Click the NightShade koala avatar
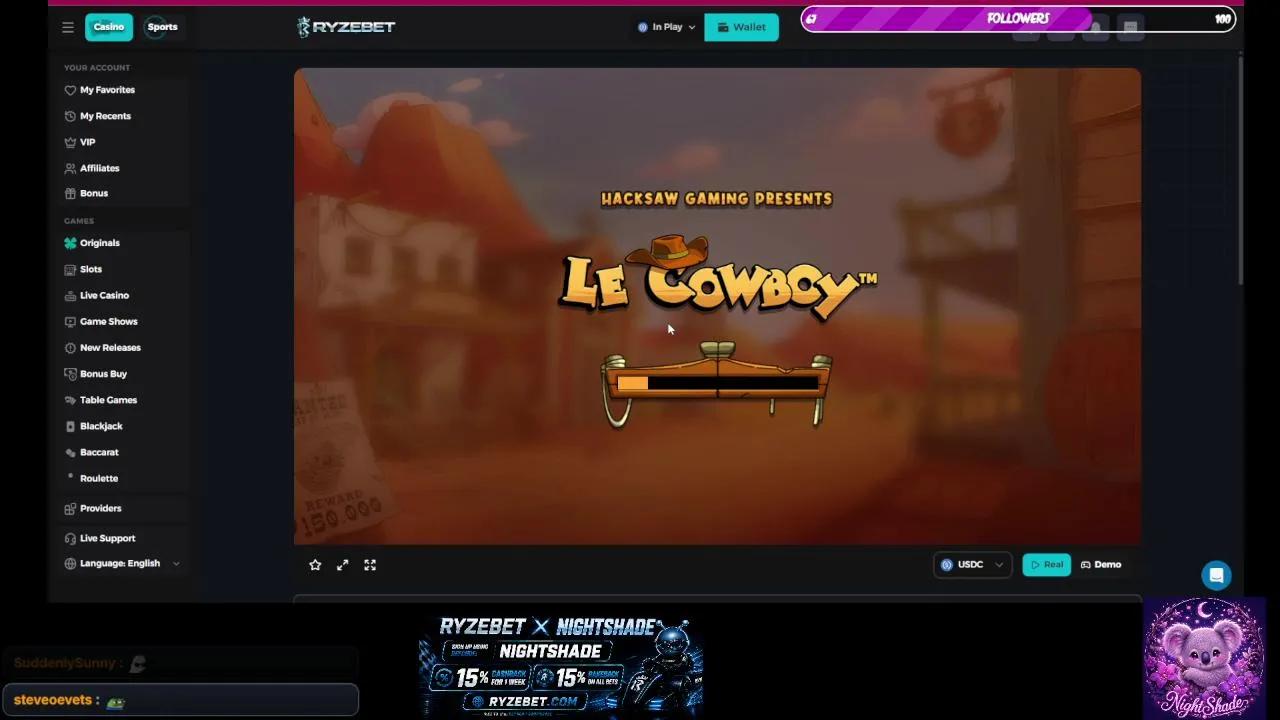 [x=1204, y=658]
